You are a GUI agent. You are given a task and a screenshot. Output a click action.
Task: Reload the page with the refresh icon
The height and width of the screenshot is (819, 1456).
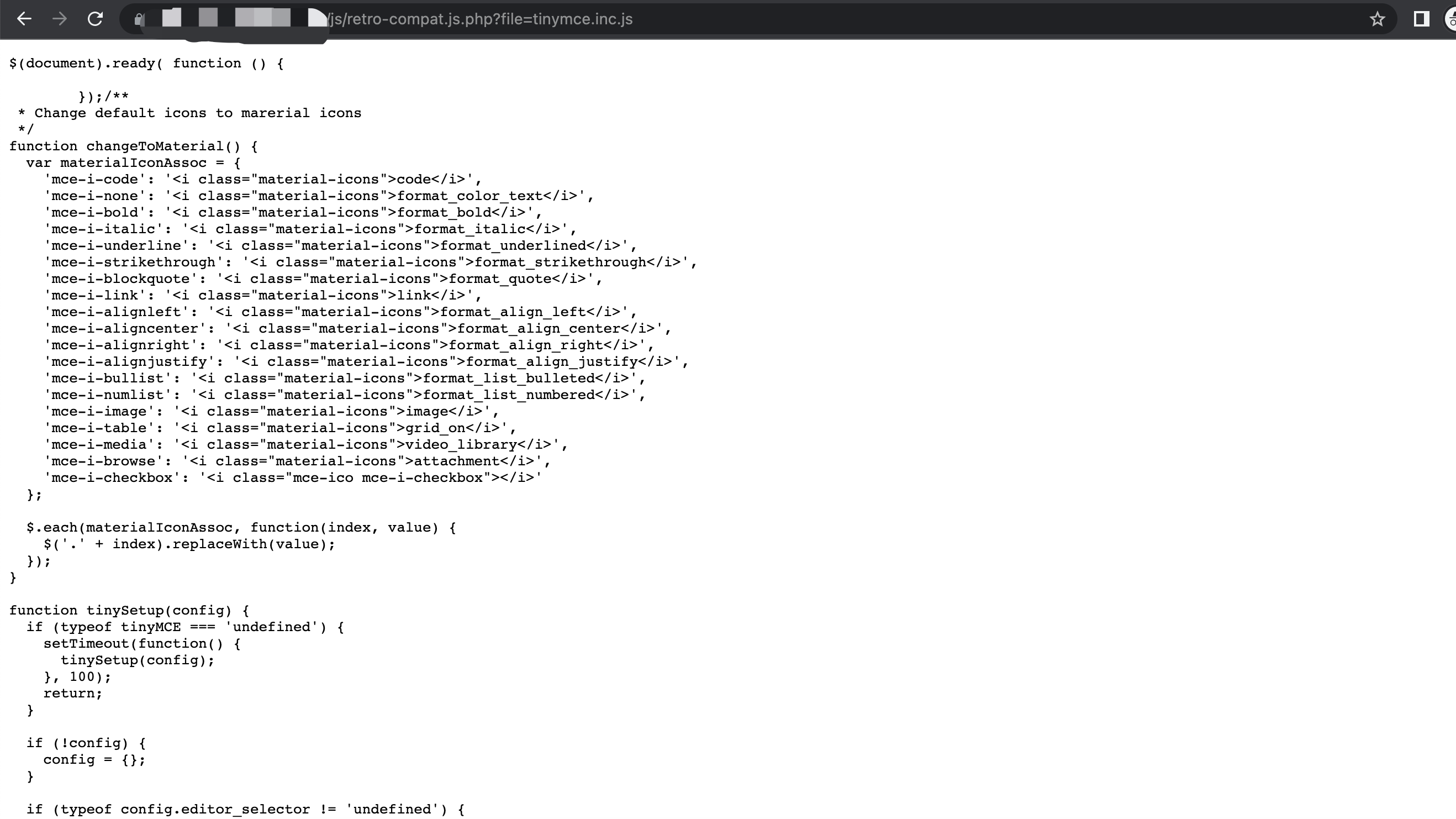pyautogui.click(x=95, y=19)
